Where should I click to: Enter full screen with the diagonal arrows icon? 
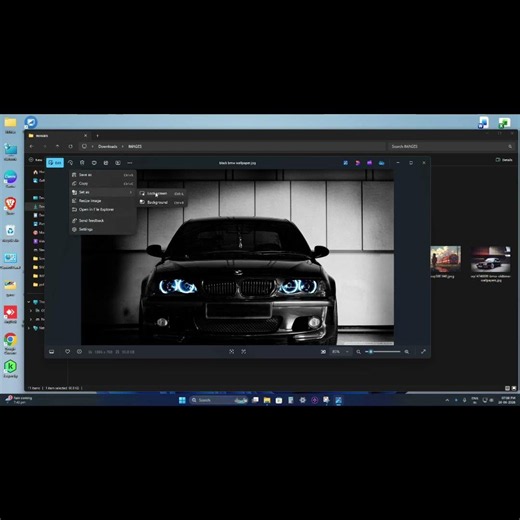(x=423, y=352)
